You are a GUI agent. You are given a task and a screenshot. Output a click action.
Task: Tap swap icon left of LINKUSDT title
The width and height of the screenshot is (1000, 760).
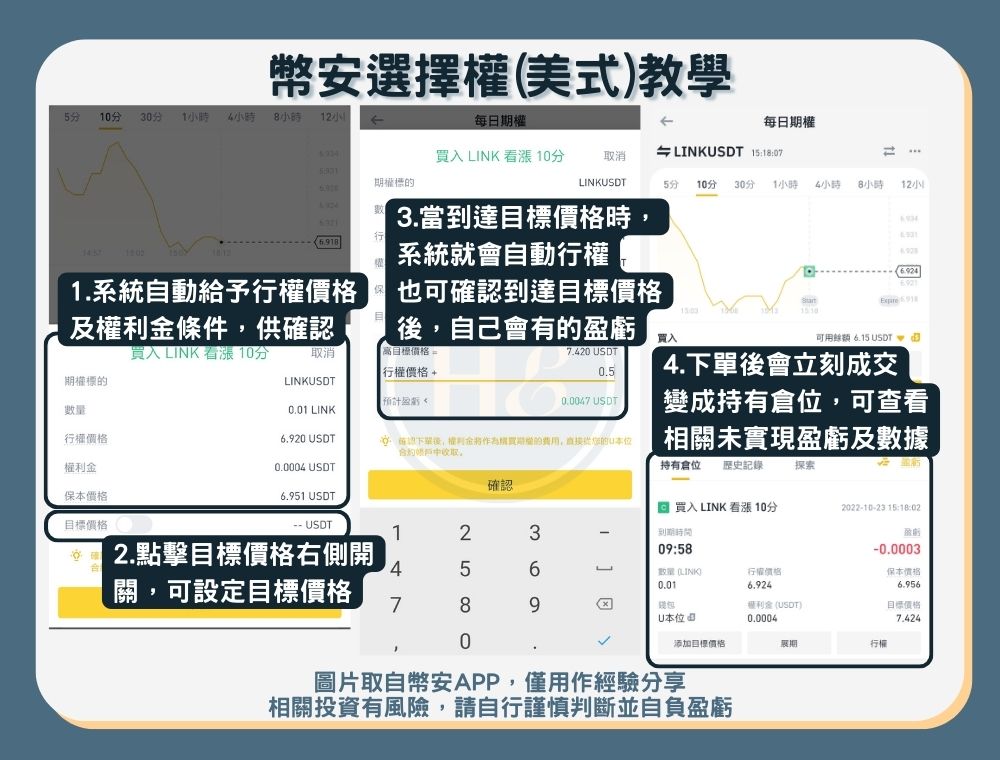(x=663, y=152)
